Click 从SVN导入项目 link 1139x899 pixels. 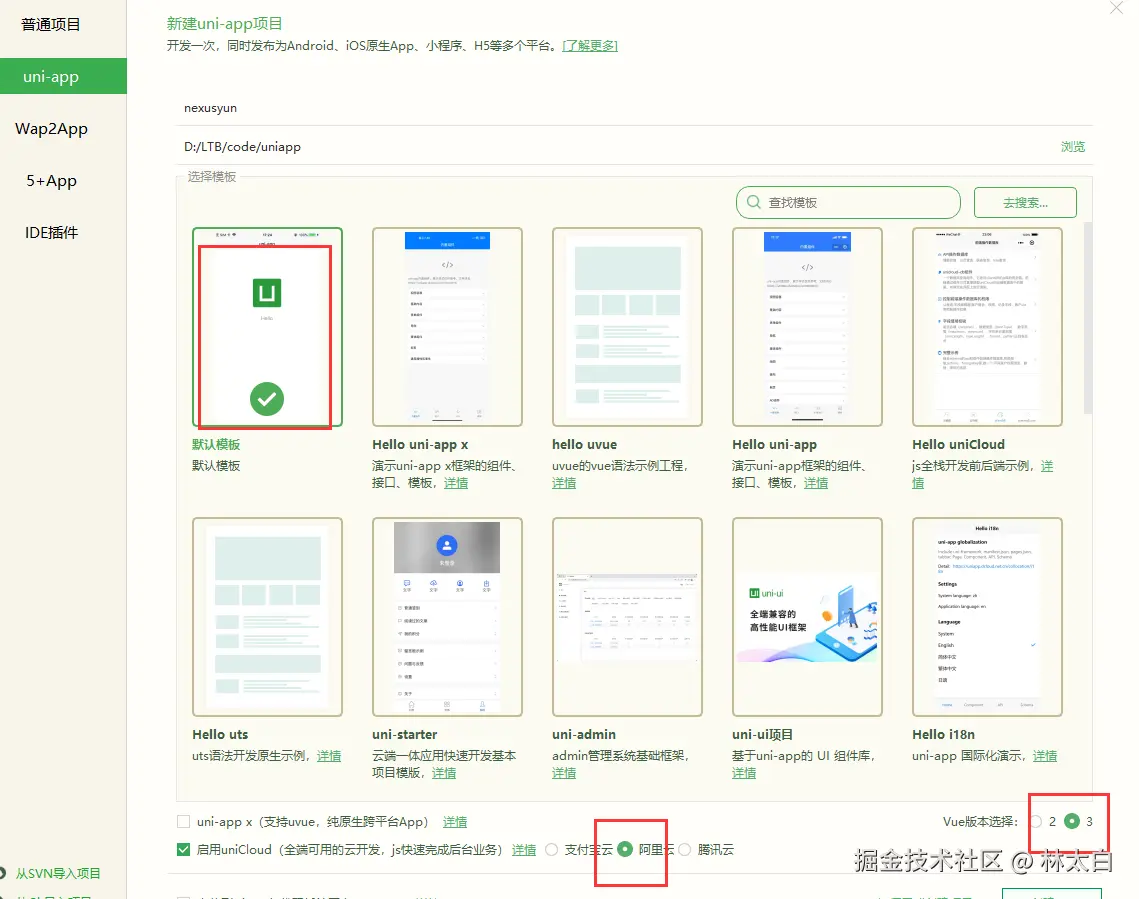click(x=58, y=874)
